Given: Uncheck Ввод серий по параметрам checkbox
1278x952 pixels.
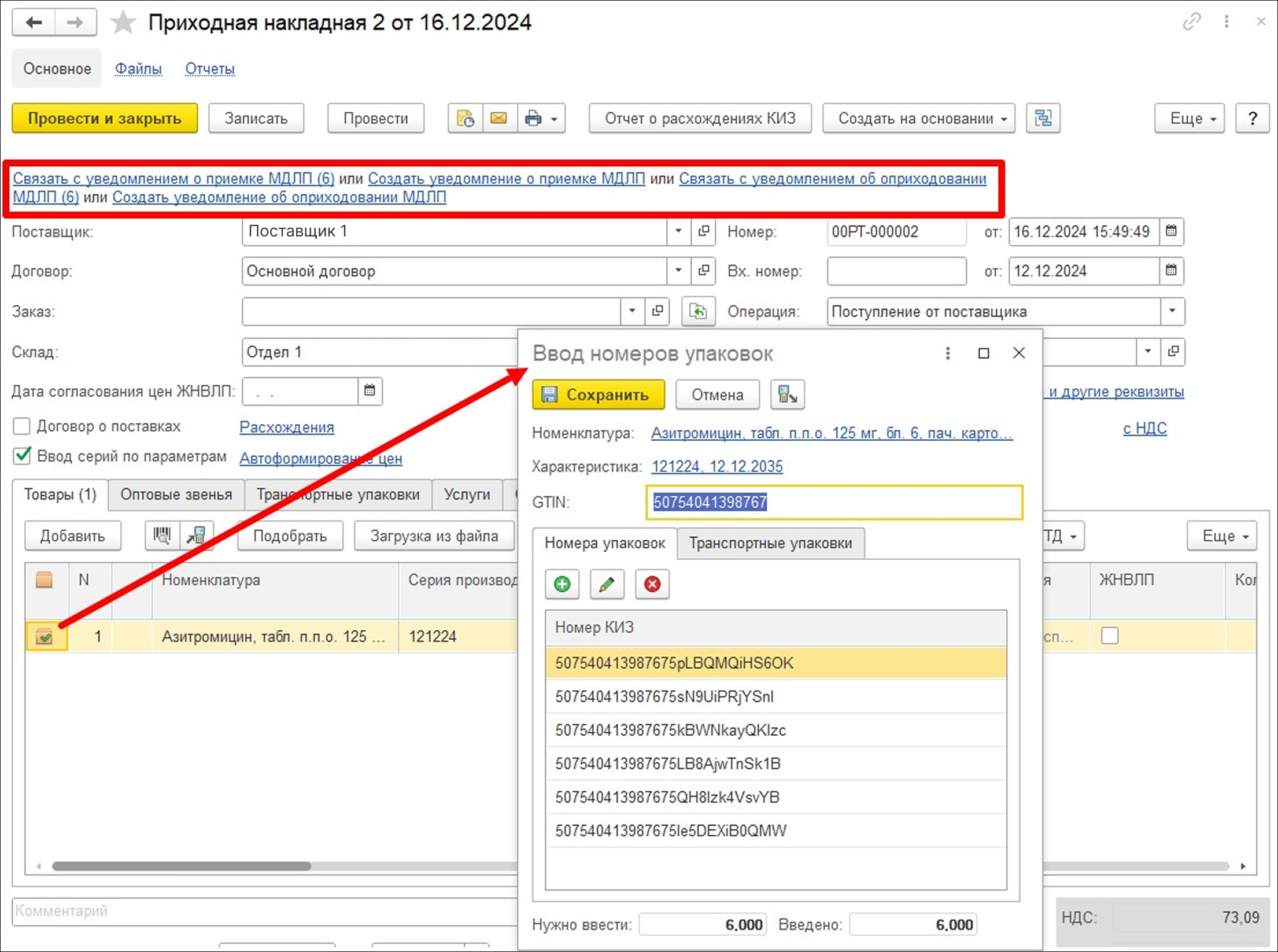Looking at the screenshot, I should point(21,456).
